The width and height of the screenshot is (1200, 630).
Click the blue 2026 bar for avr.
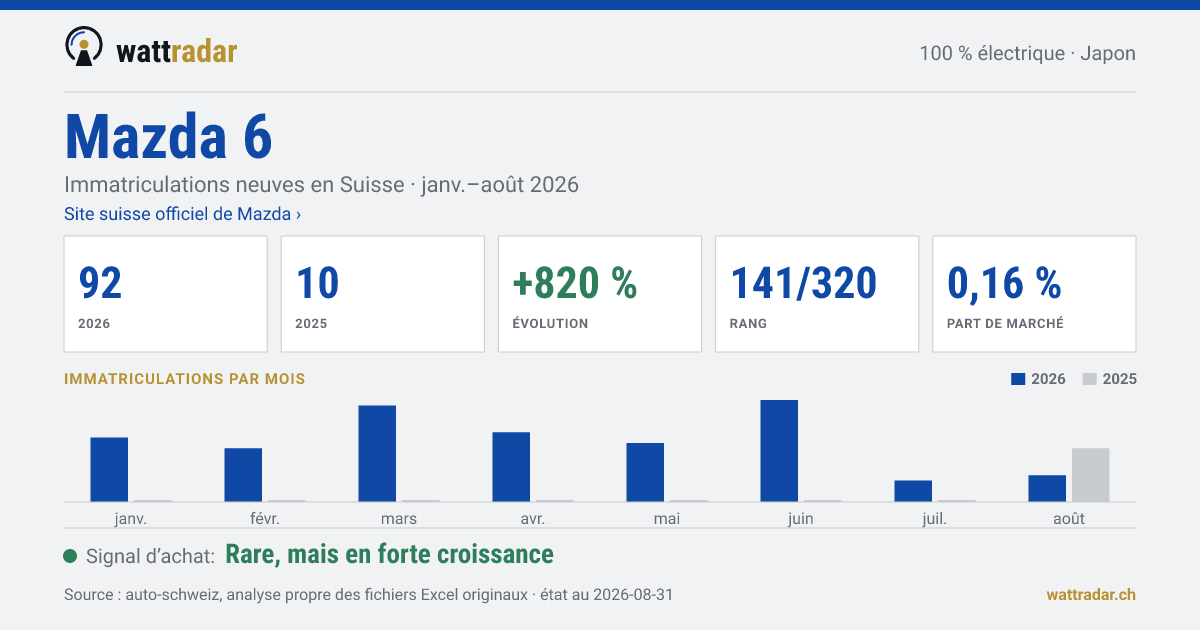coord(511,467)
